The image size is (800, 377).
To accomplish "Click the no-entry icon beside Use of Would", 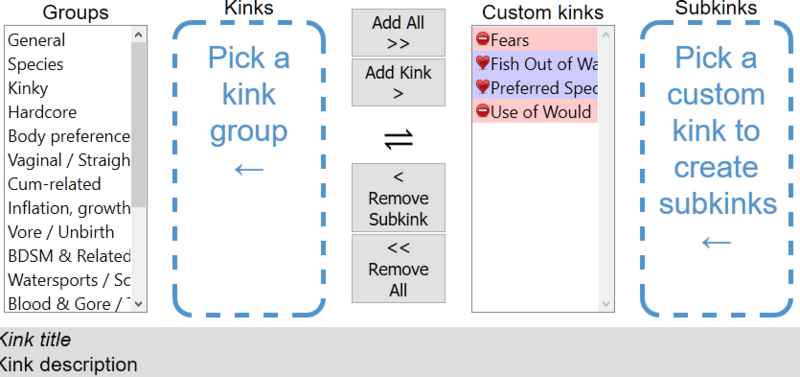I will pos(482,110).
